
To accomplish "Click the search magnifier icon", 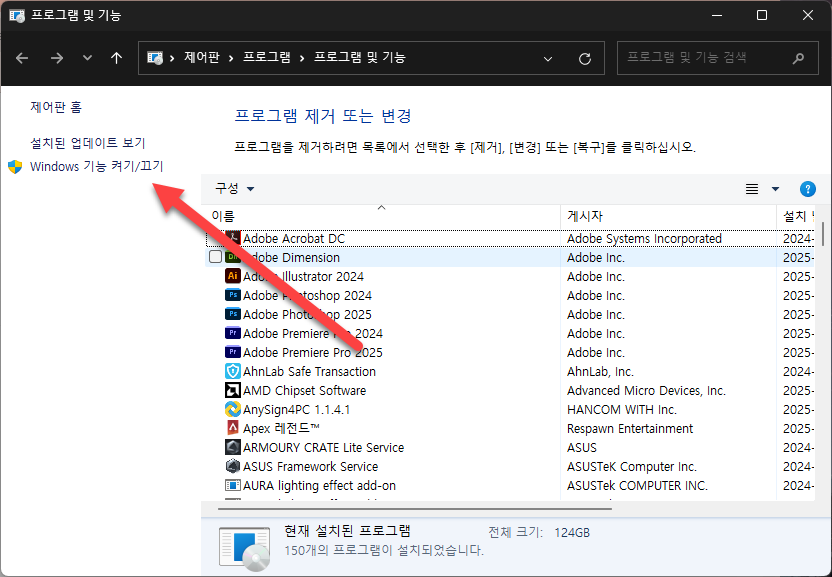I will pos(798,58).
